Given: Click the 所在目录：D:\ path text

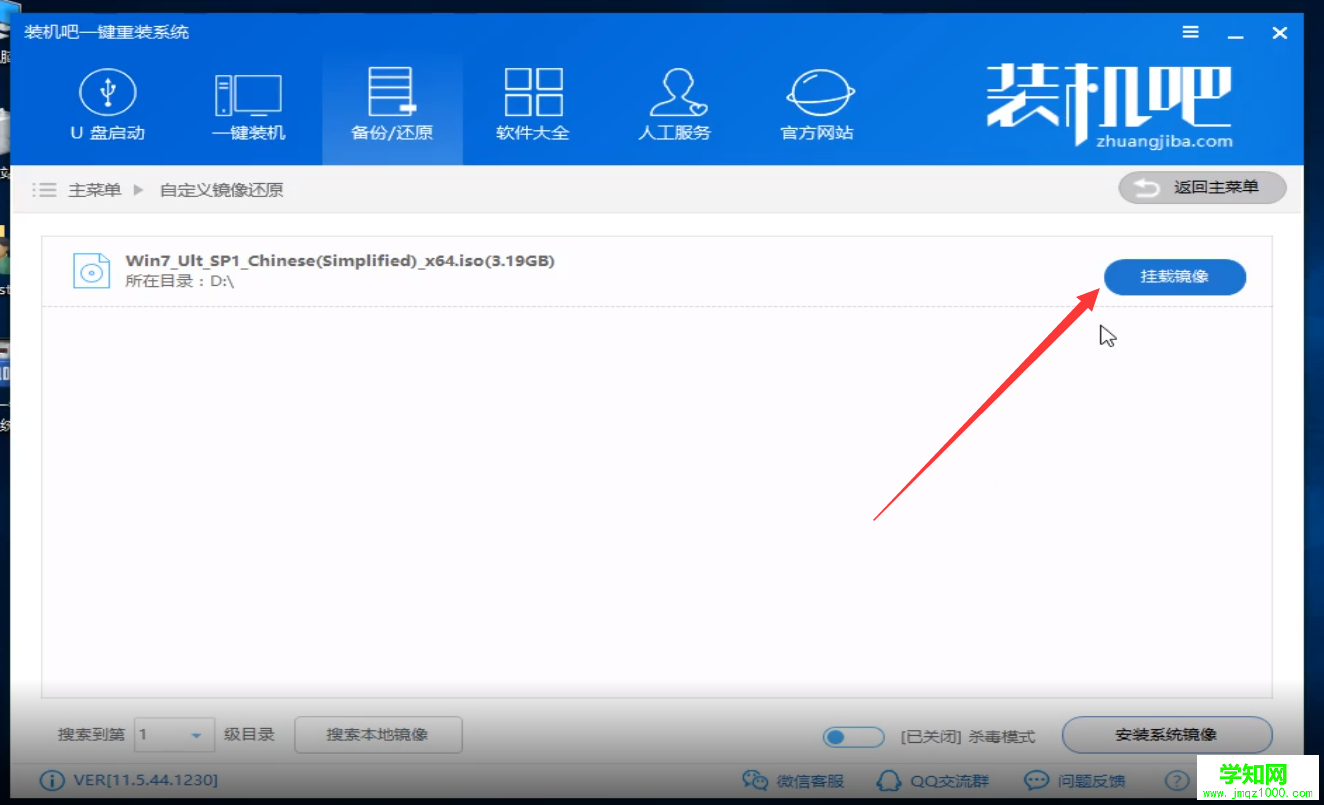Looking at the screenshot, I should [x=180, y=281].
